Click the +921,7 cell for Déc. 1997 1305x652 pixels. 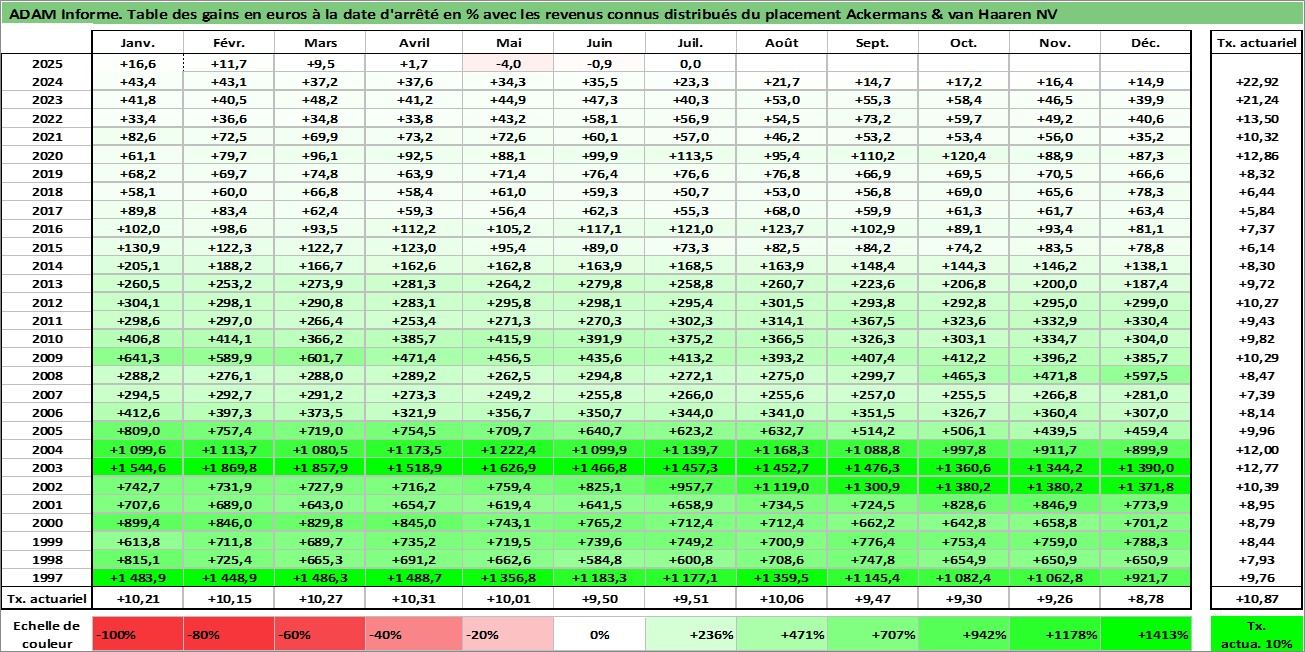1146,578
